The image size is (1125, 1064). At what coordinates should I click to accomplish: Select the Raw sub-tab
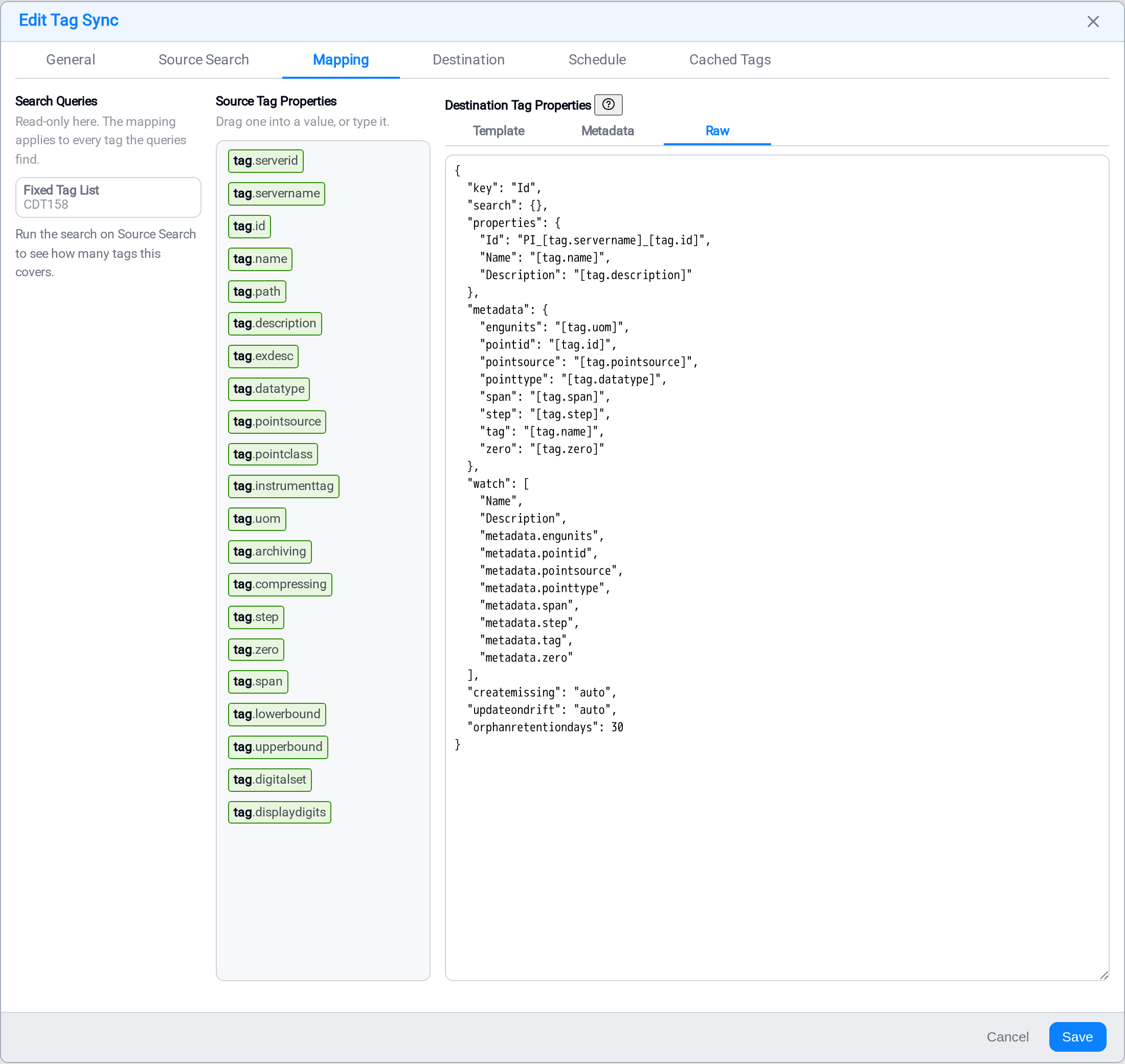[x=717, y=131]
